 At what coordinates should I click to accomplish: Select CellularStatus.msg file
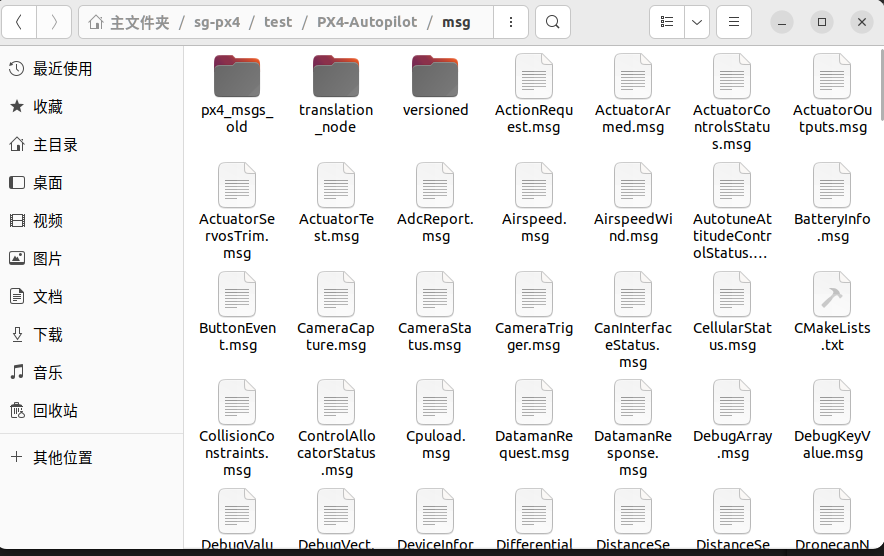[x=732, y=312]
